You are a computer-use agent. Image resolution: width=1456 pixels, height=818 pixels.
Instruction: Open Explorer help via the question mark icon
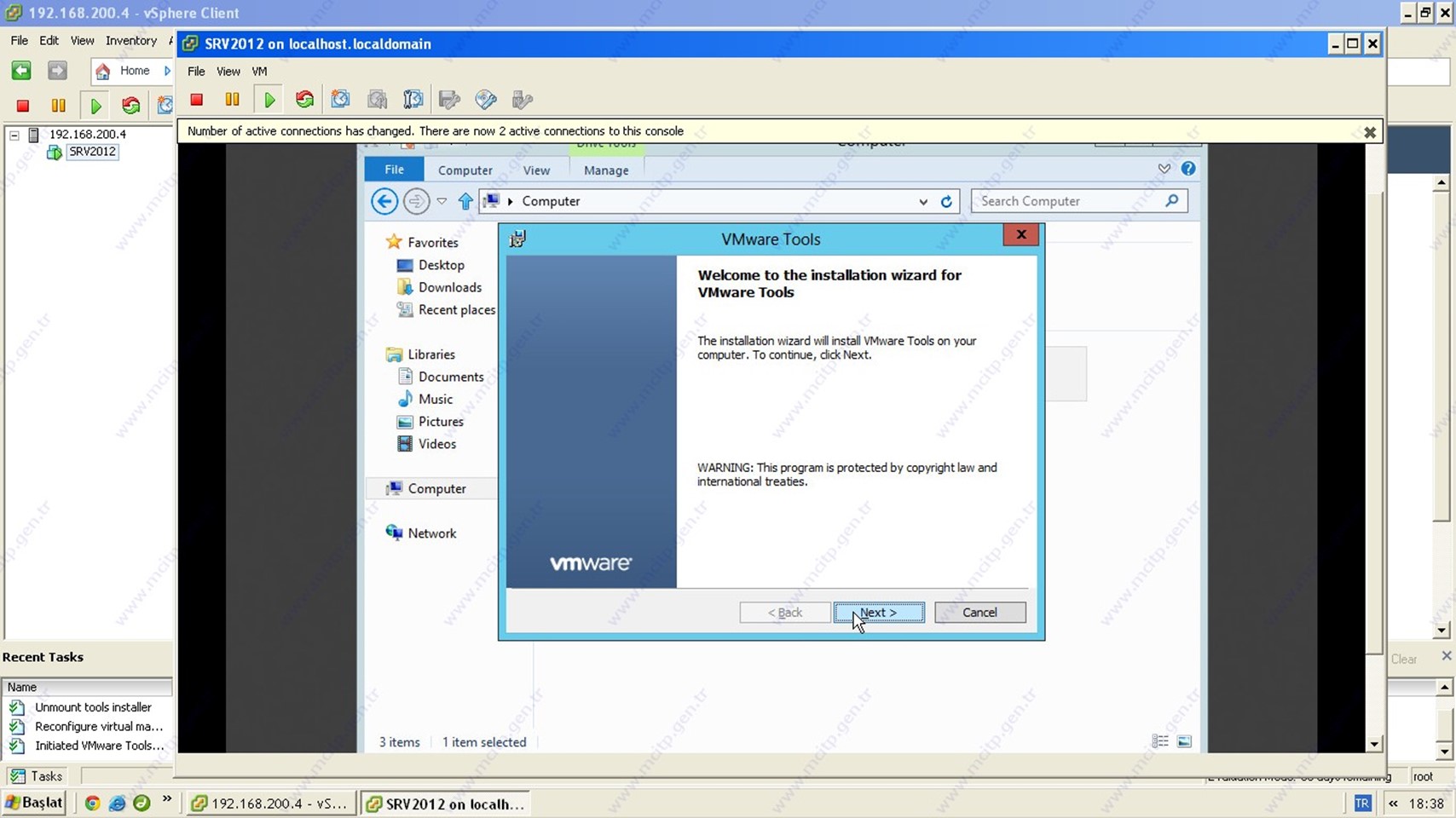[x=1188, y=169]
